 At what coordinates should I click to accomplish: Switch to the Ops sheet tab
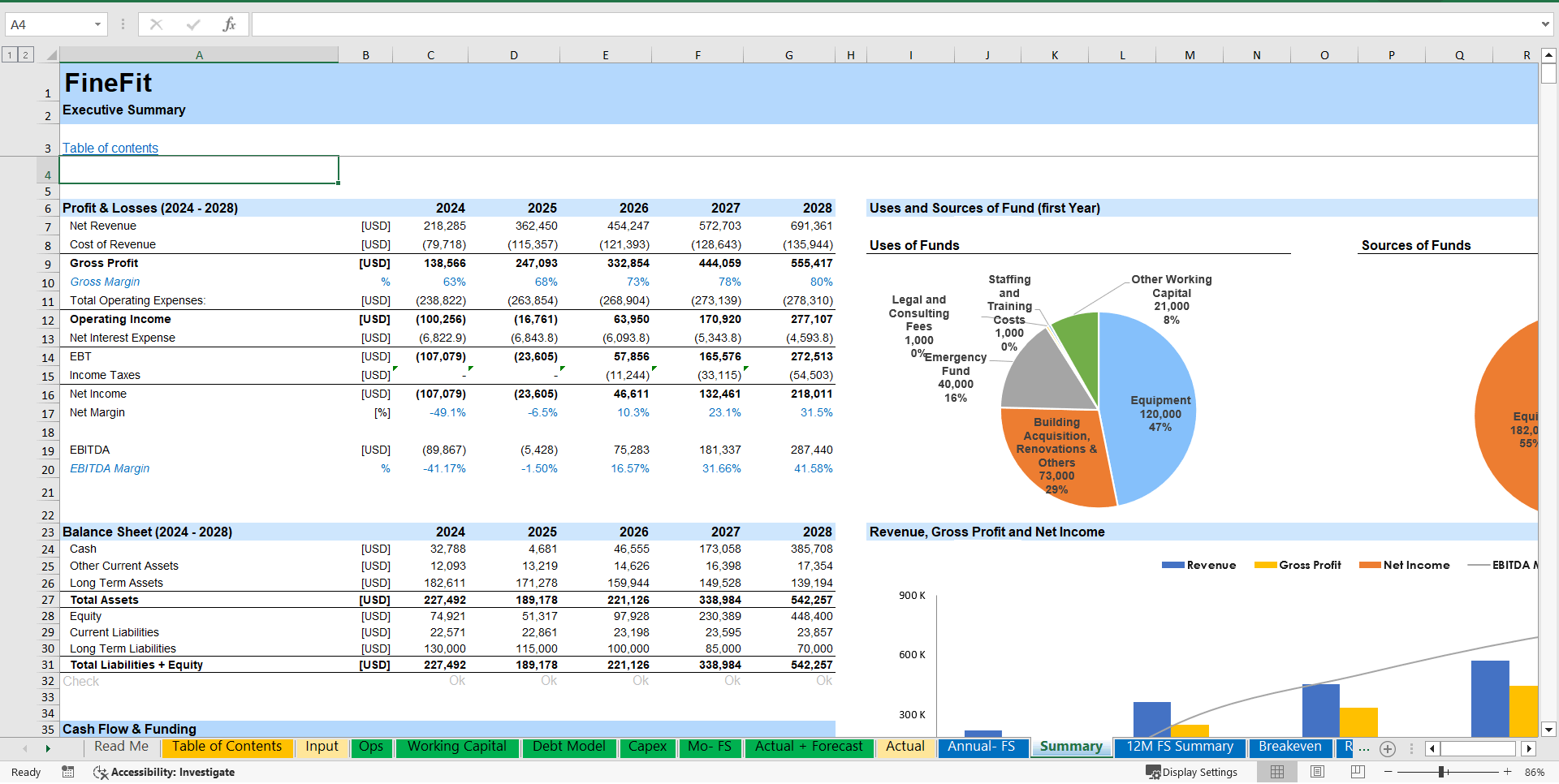tap(371, 747)
